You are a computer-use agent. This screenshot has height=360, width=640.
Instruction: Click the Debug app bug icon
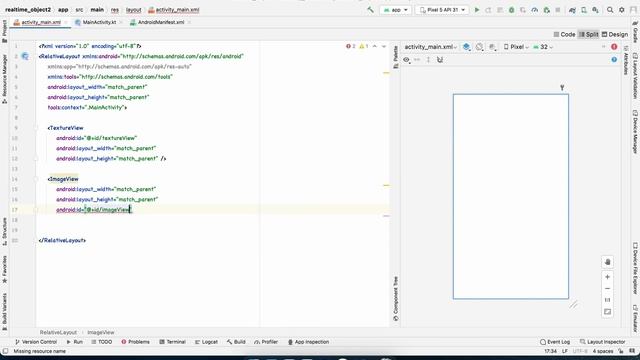(511, 9)
